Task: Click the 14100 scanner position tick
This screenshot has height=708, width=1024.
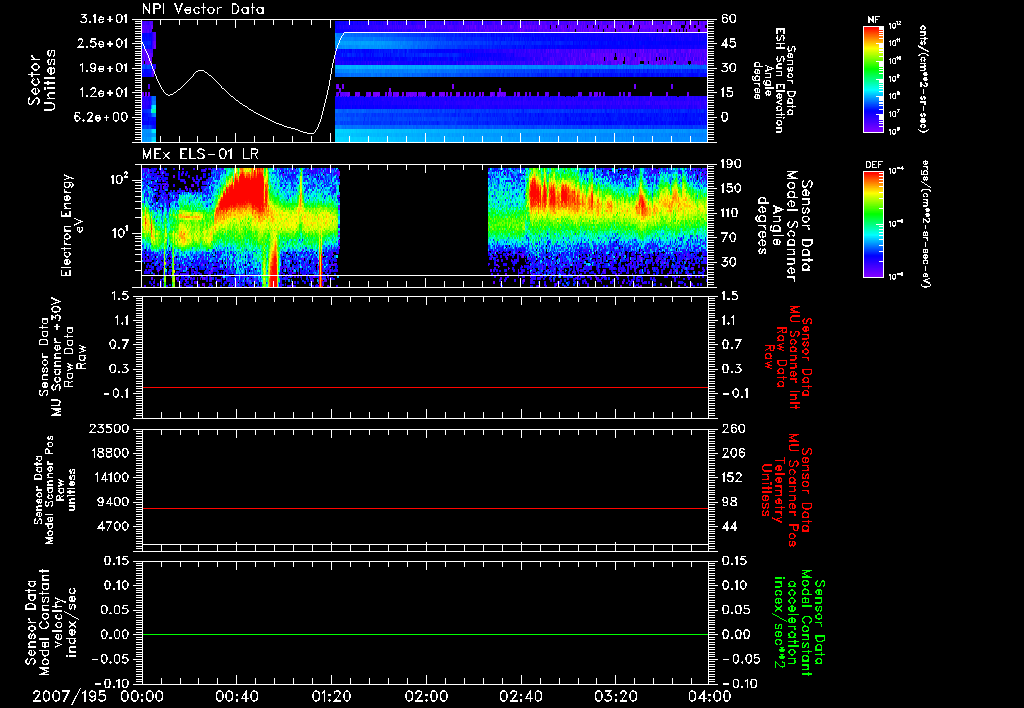Action: (110, 477)
